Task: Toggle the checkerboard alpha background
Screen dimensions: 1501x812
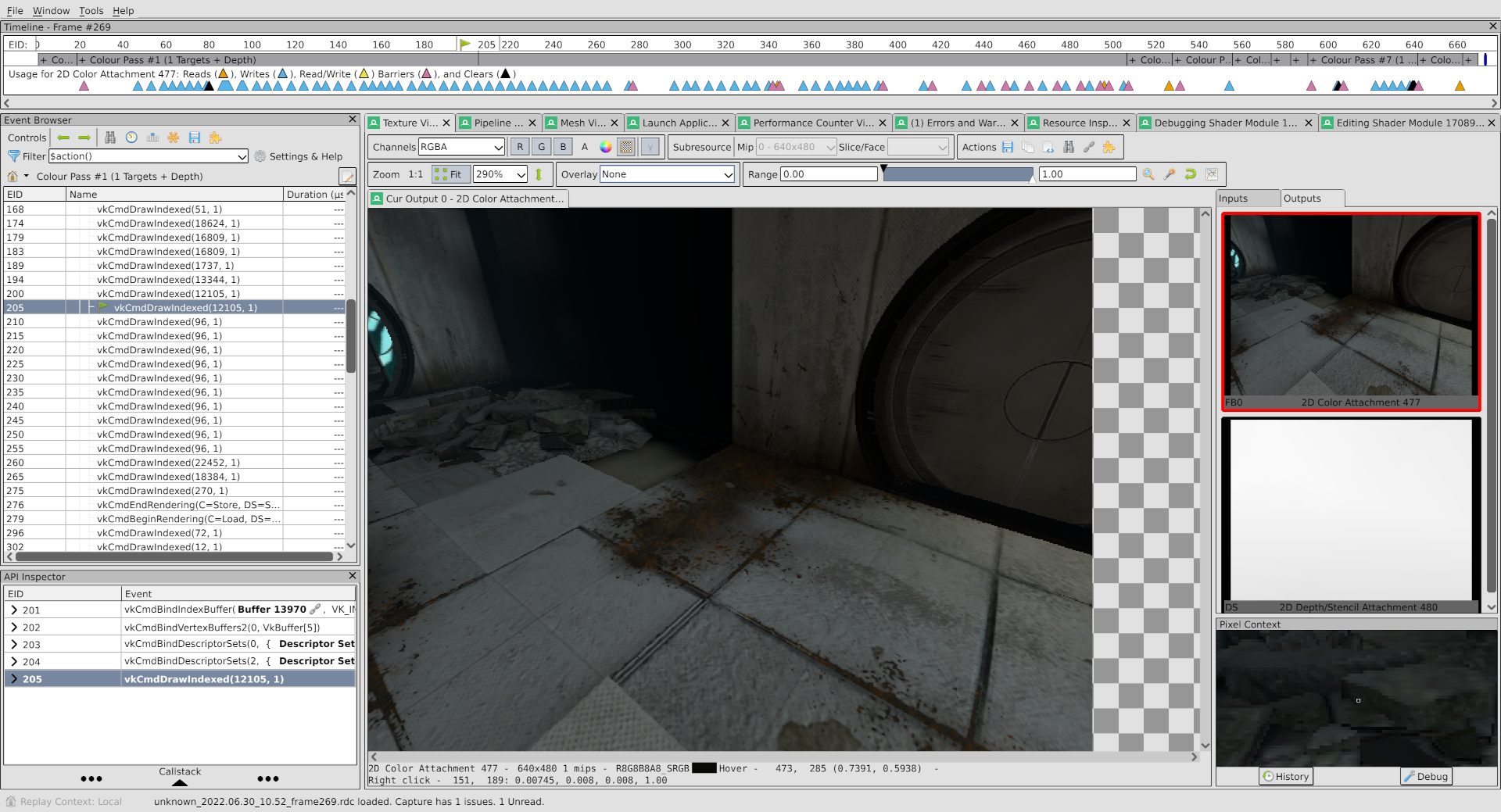Action: pyautogui.click(x=626, y=147)
